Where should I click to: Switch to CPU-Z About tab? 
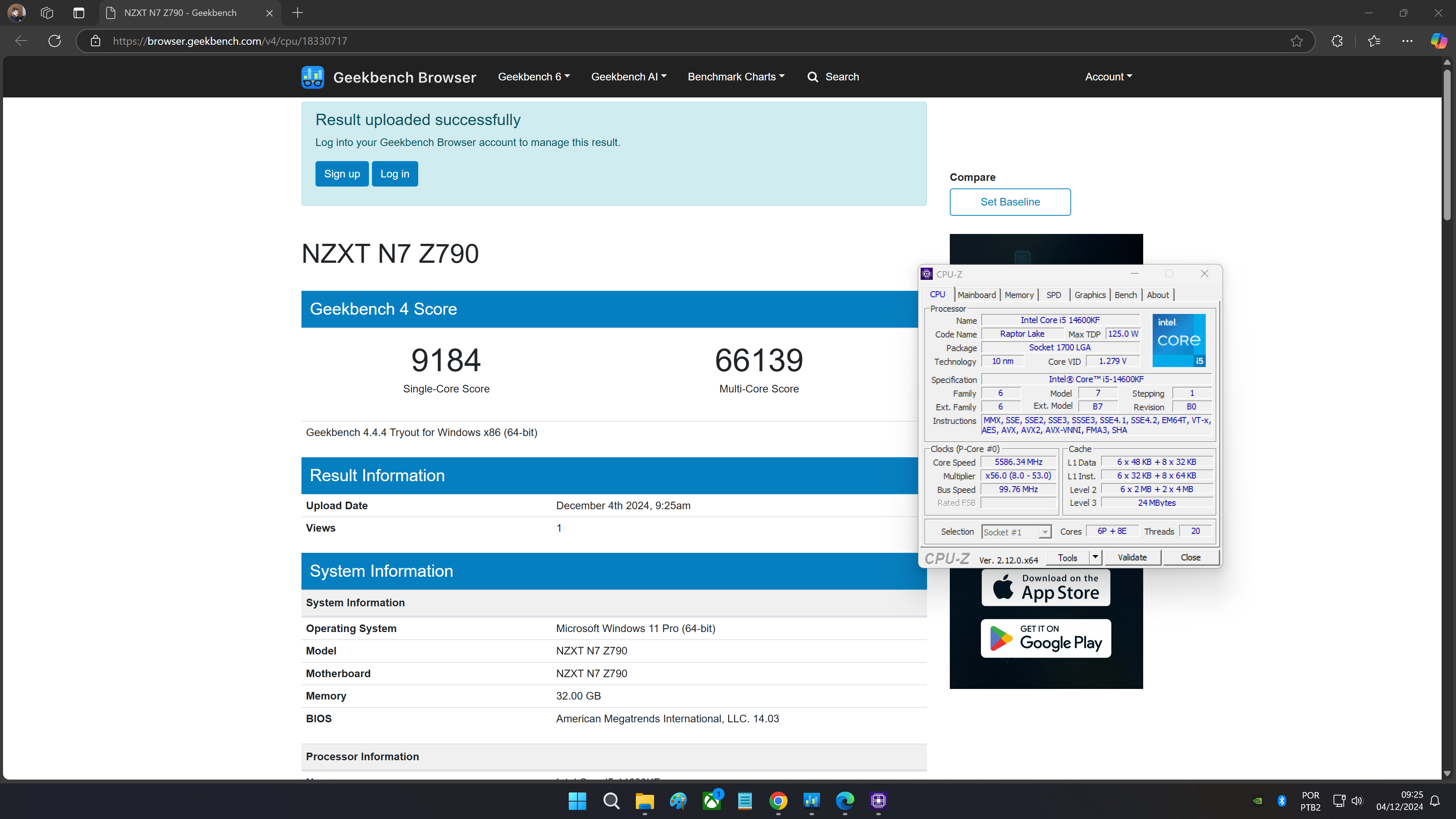click(x=1158, y=295)
